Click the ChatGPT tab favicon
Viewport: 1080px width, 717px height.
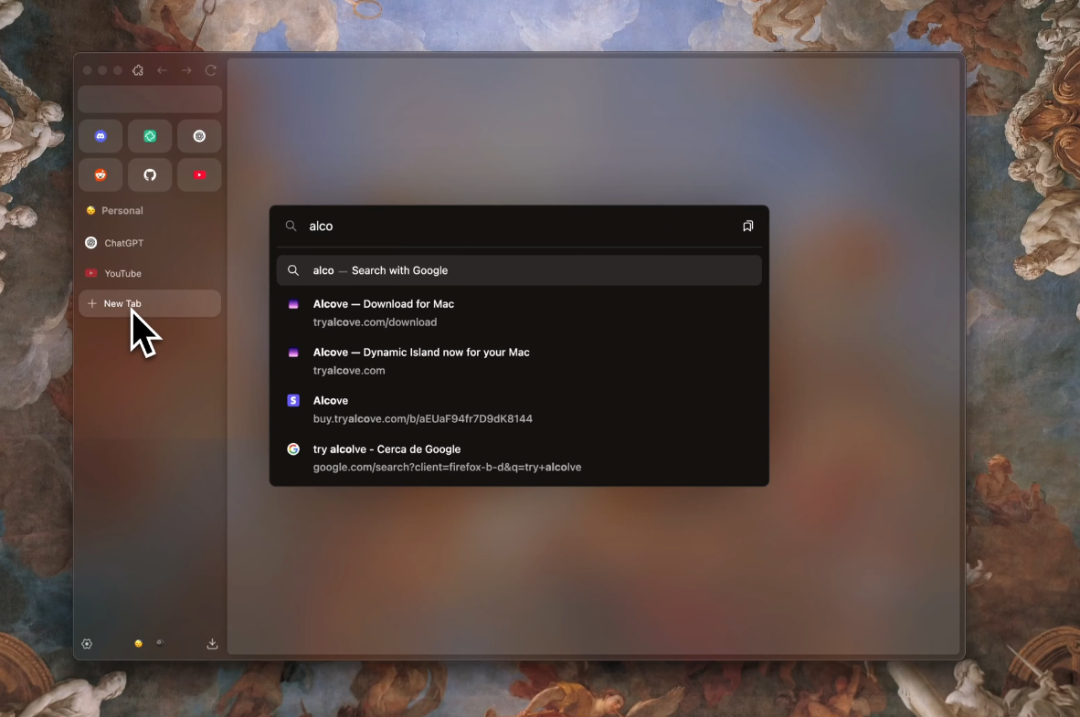click(91, 242)
